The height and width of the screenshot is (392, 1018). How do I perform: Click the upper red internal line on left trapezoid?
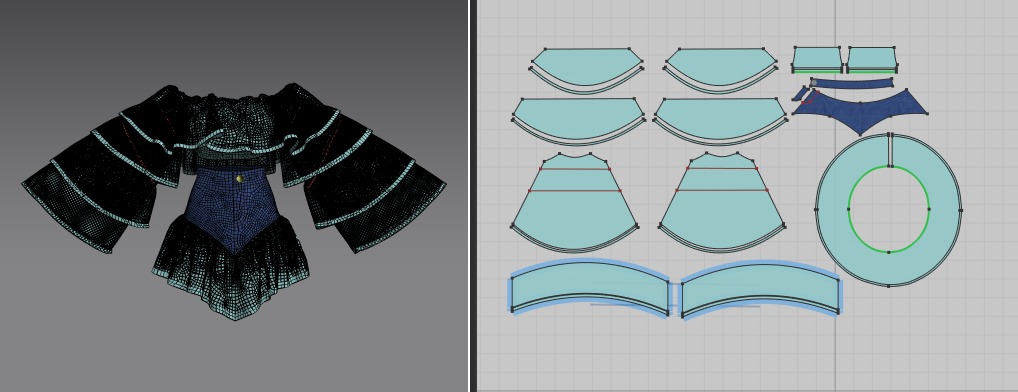coord(575,169)
